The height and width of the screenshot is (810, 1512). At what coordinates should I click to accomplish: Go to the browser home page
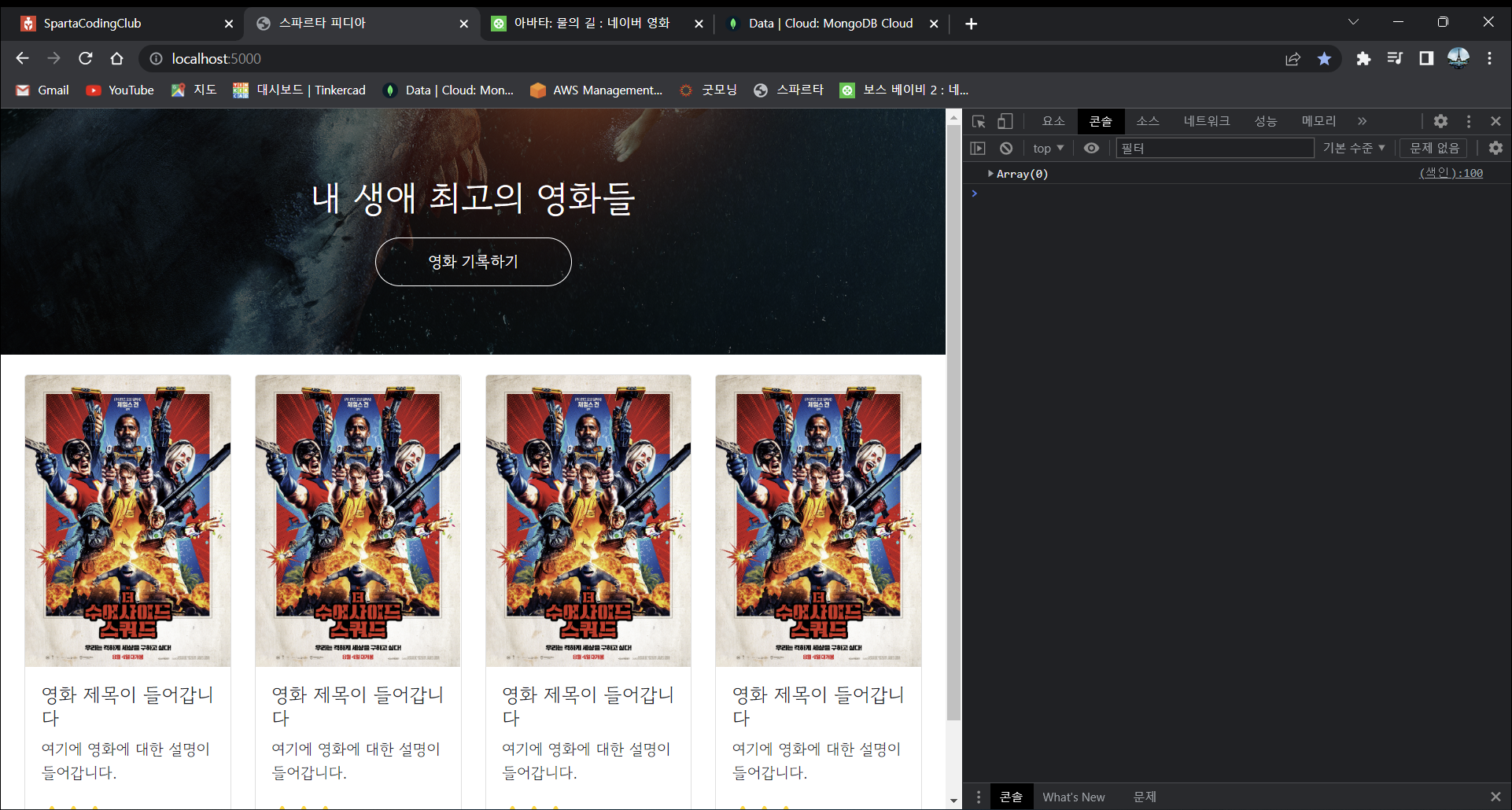pyautogui.click(x=116, y=58)
